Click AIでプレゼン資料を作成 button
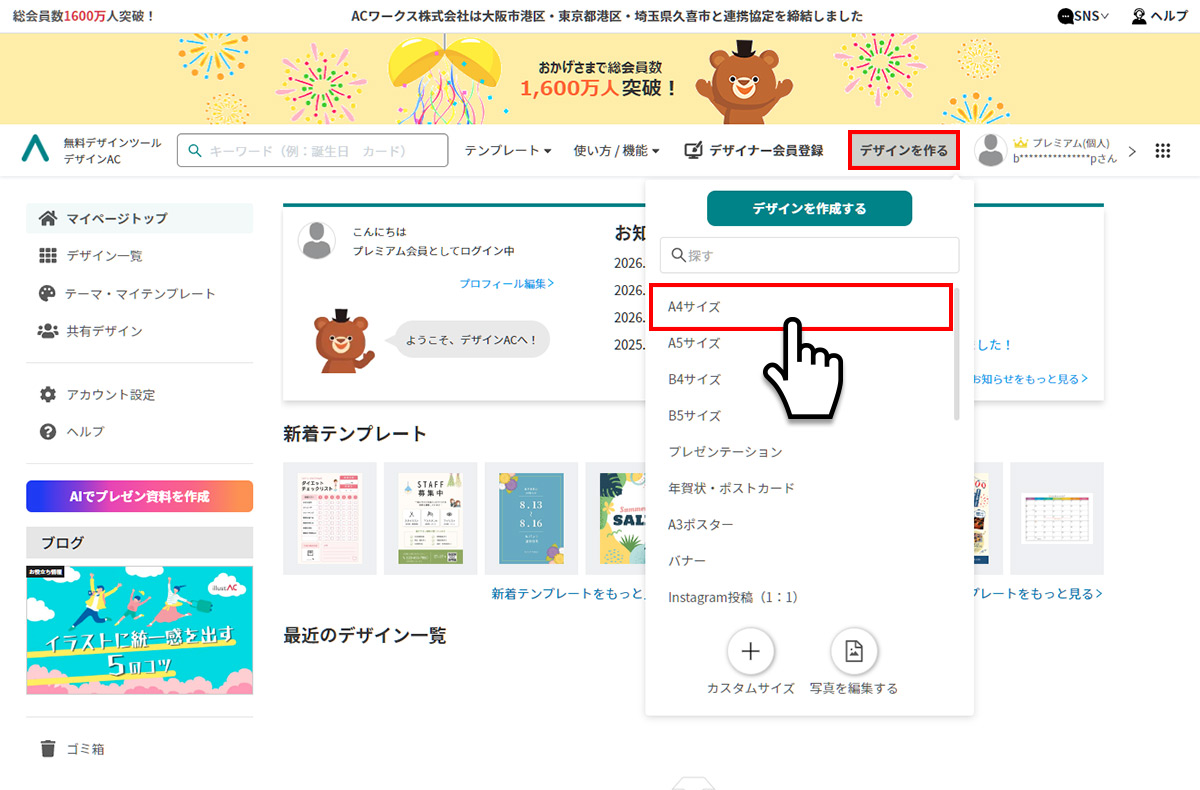This screenshot has height=790, width=1200. coord(140,496)
